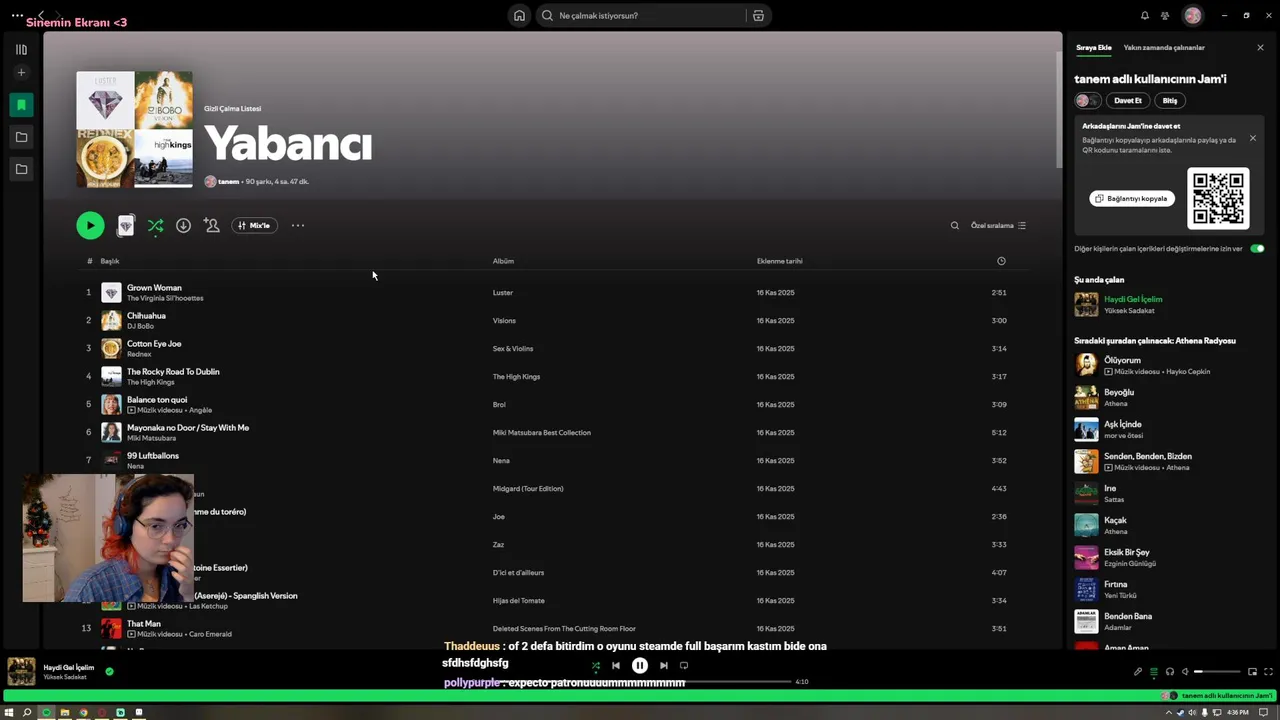Select the track That Man
Image resolution: width=1280 pixels, height=720 pixels.
click(144, 623)
